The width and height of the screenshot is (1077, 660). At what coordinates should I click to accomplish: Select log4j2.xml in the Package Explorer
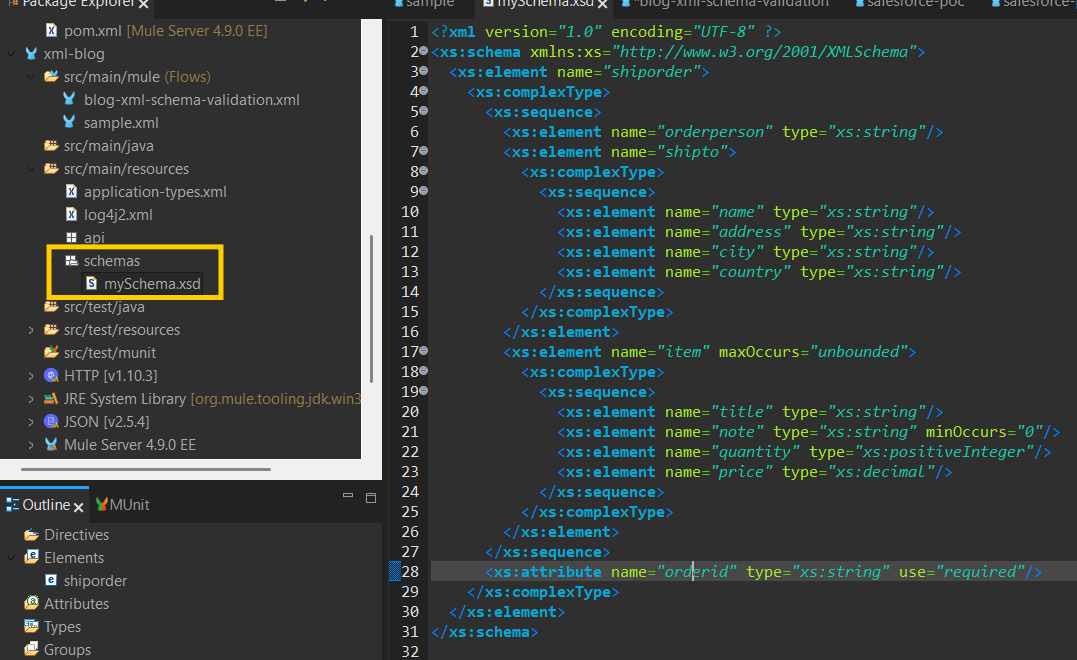tap(118, 215)
